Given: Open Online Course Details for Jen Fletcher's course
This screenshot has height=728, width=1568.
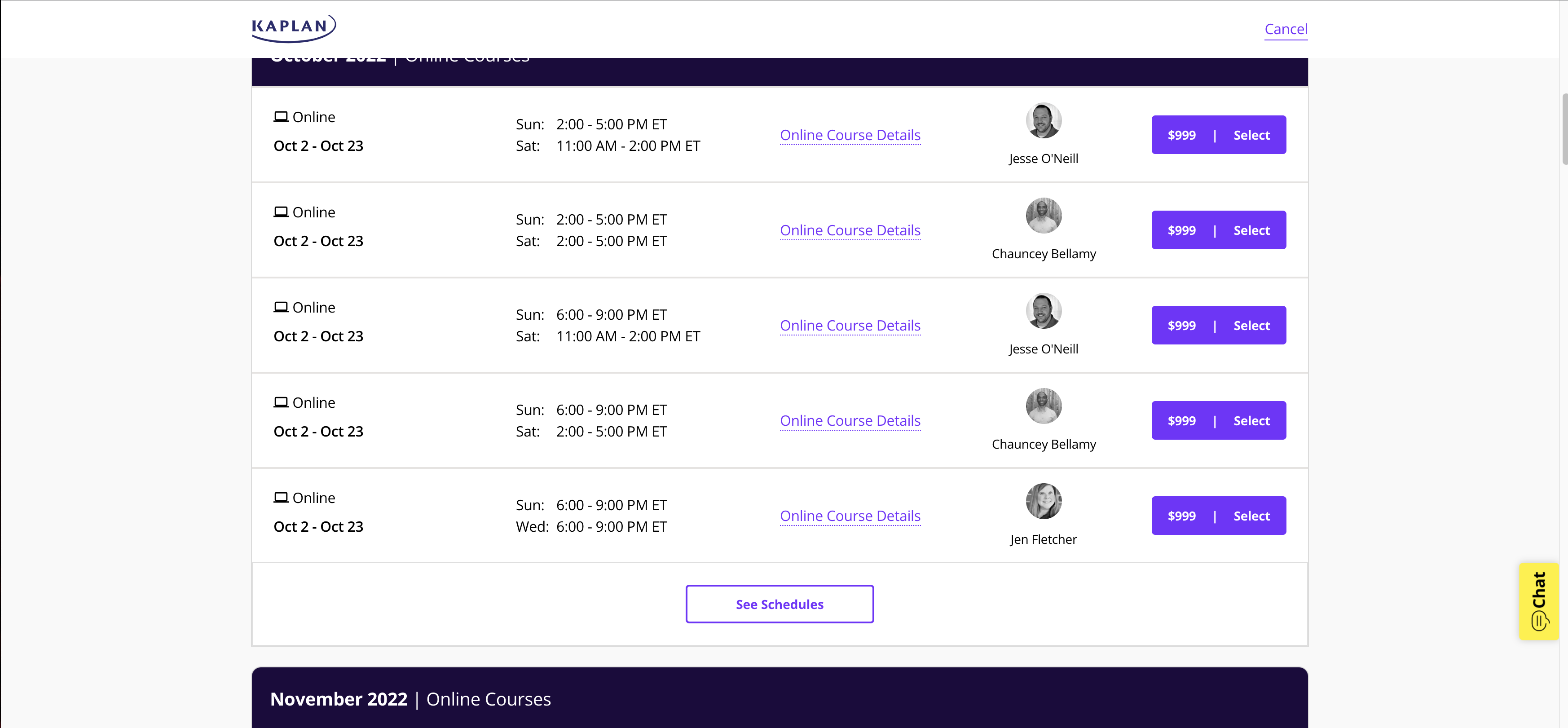Looking at the screenshot, I should coord(850,516).
